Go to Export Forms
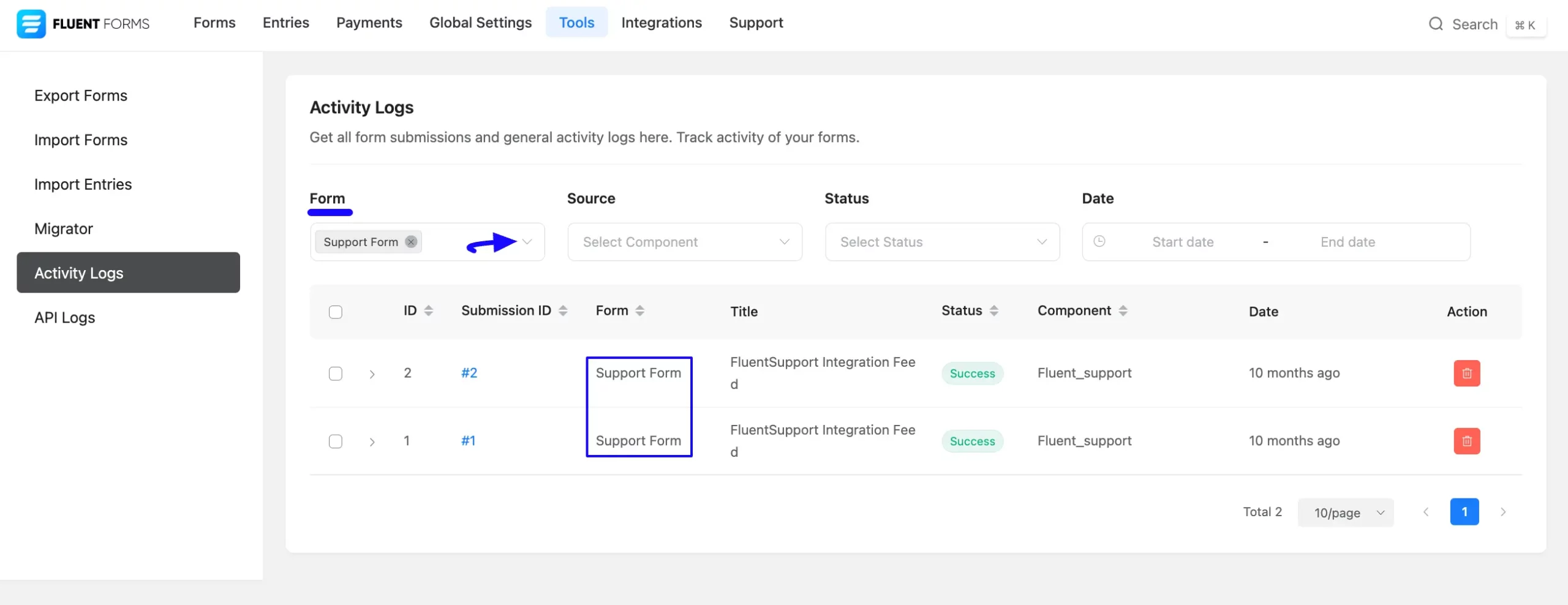Image resolution: width=1568 pixels, height=605 pixels. [x=81, y=96]
